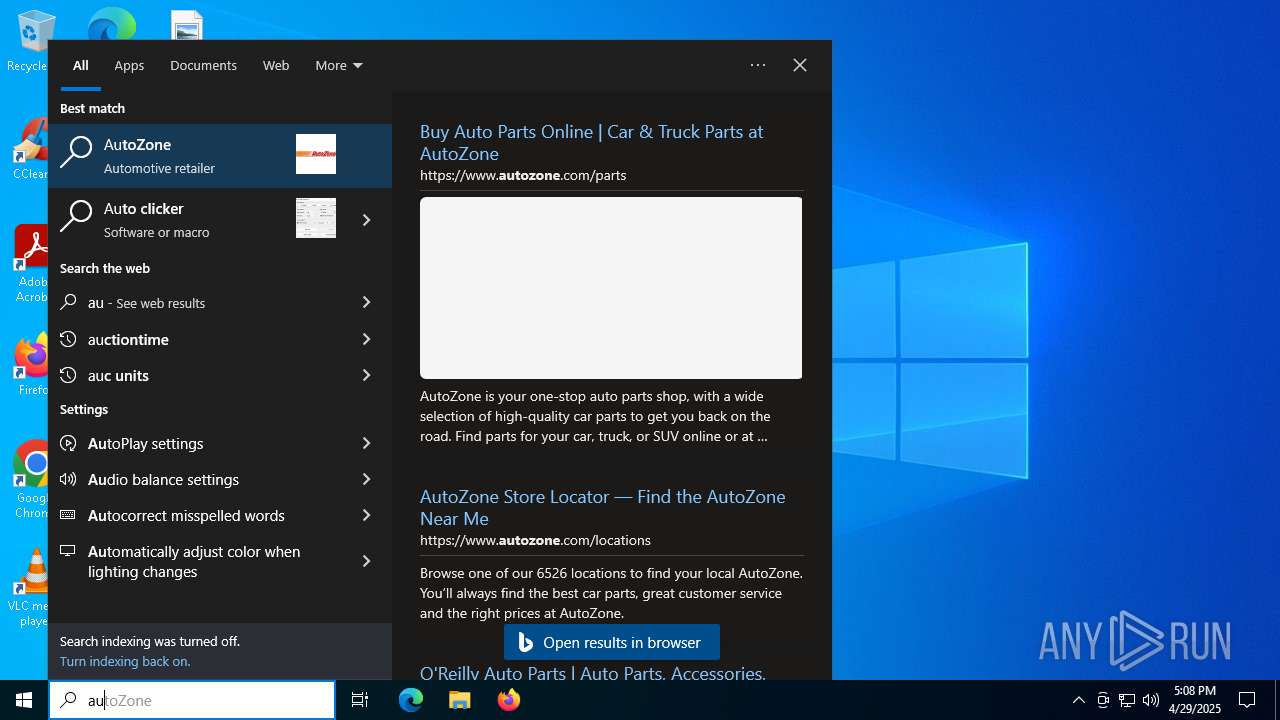This screenshot has height=720, width=1280.
Task: Open the Action Center notifications icon
Action: click(x=1247, y=700)
